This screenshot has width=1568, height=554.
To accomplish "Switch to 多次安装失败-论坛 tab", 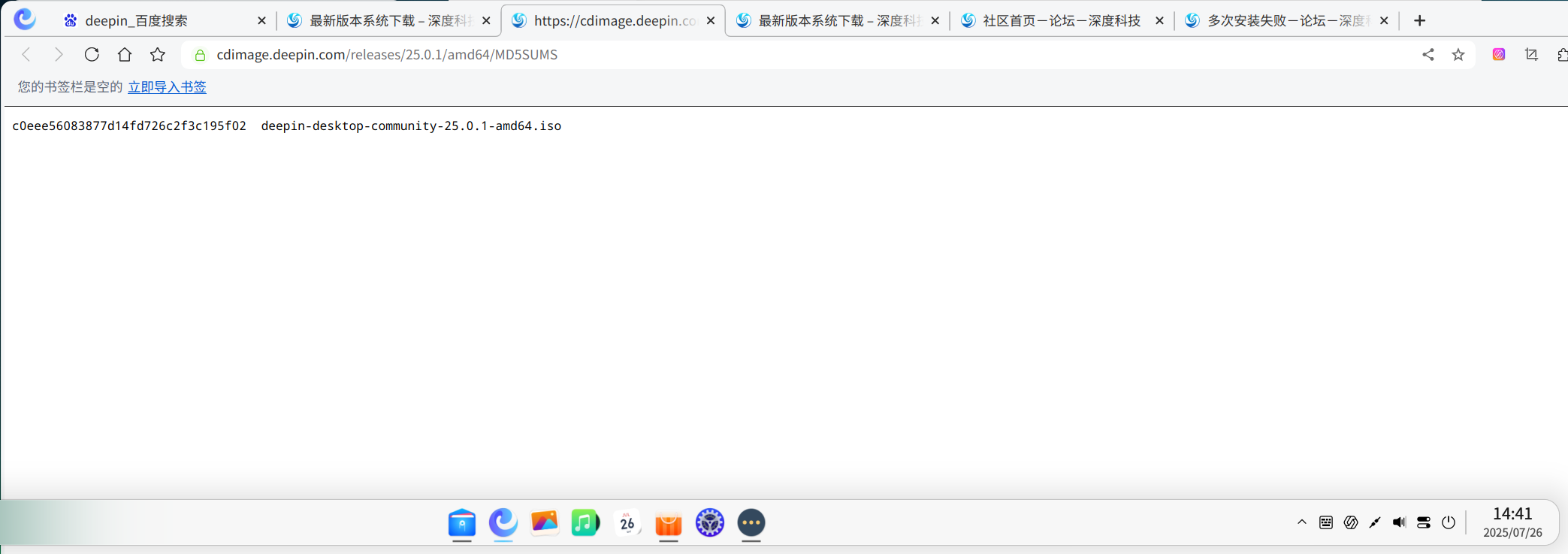I will coord(1286,20).
